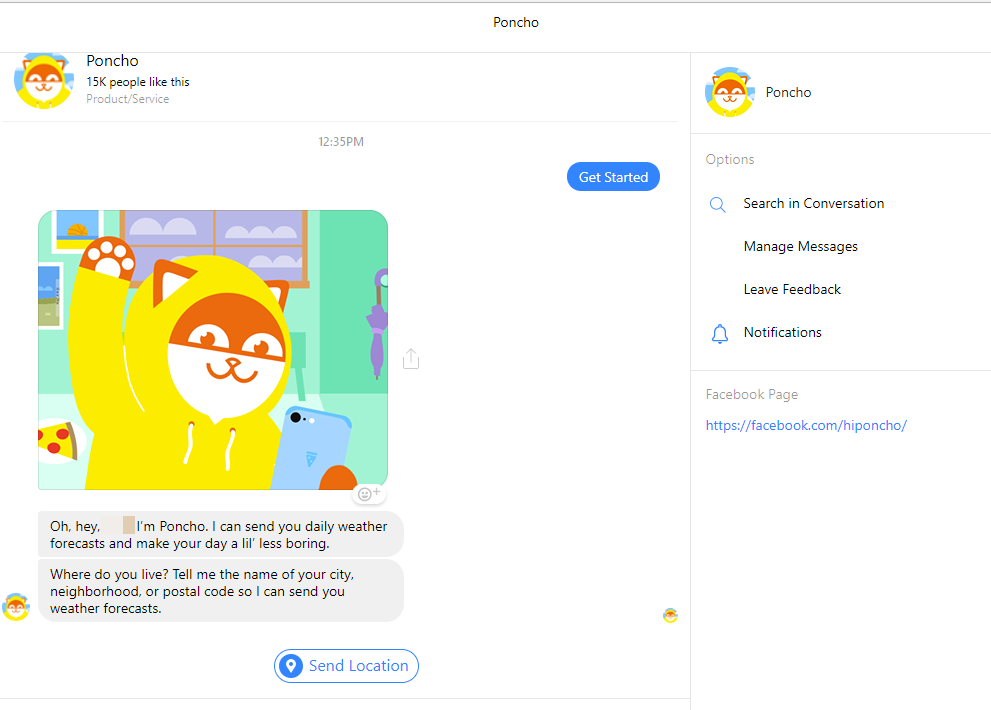
Task: Click the Options section heading
Action: coord(730,159)
